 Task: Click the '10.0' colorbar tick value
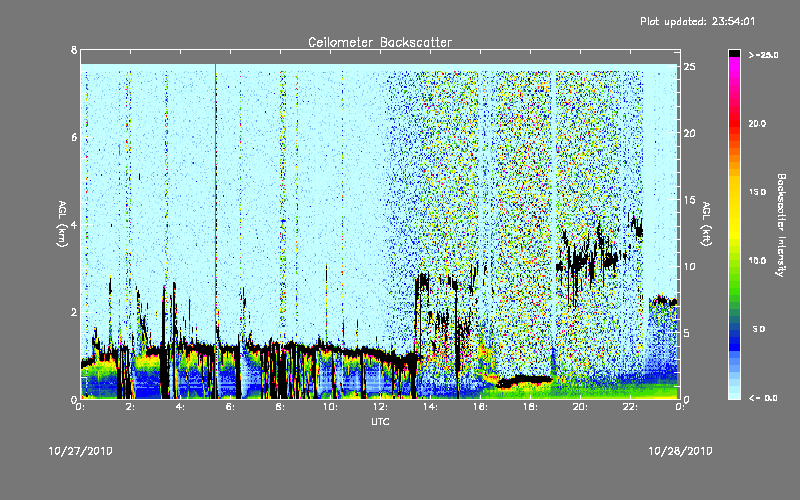coord(757,260)
